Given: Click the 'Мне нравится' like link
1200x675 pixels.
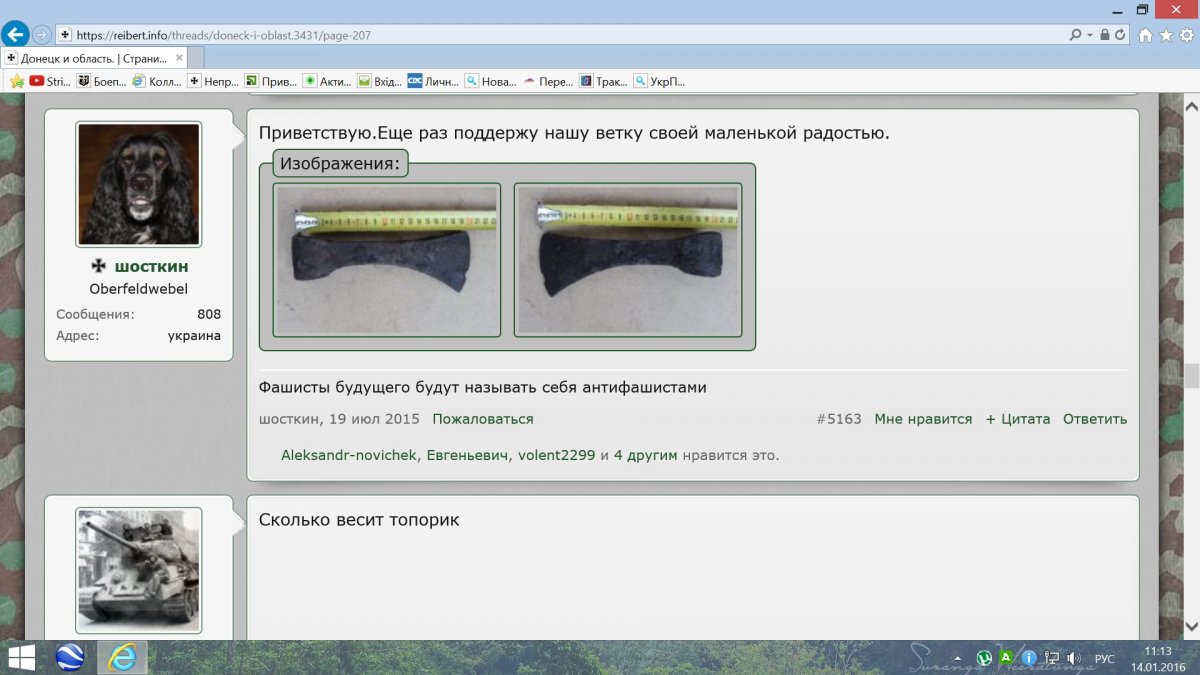Looking at the screenshot, I should pyautogui.click(x=923, y=419).
